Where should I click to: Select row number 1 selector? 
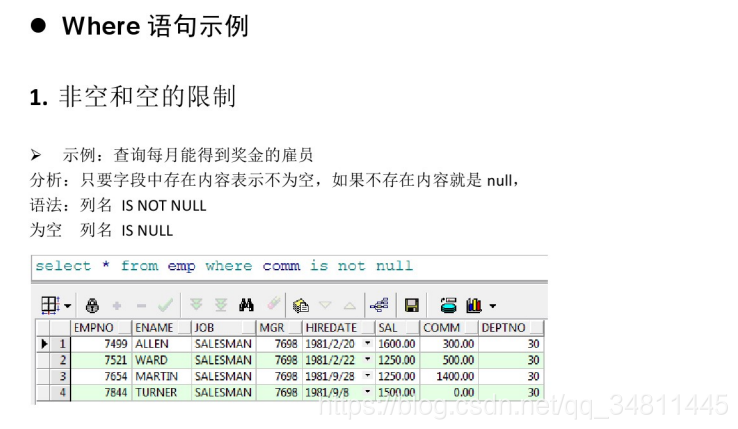(61, 344)
